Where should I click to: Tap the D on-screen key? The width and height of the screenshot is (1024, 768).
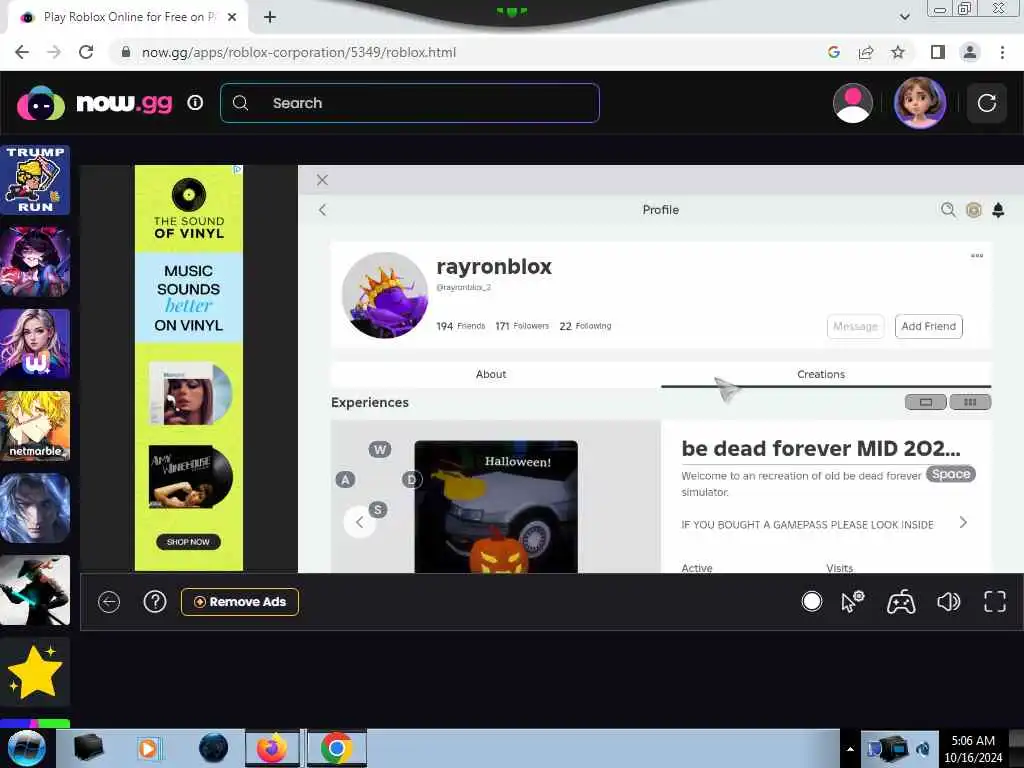411,480
